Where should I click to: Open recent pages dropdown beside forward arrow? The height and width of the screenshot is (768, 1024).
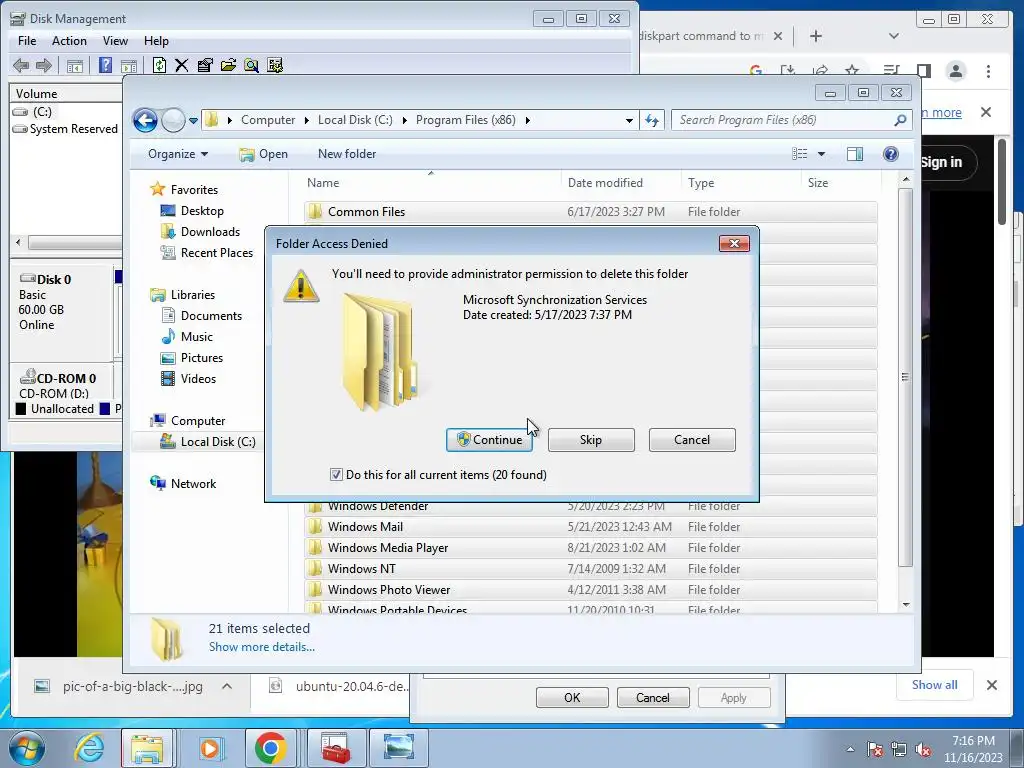click(193, 120)
